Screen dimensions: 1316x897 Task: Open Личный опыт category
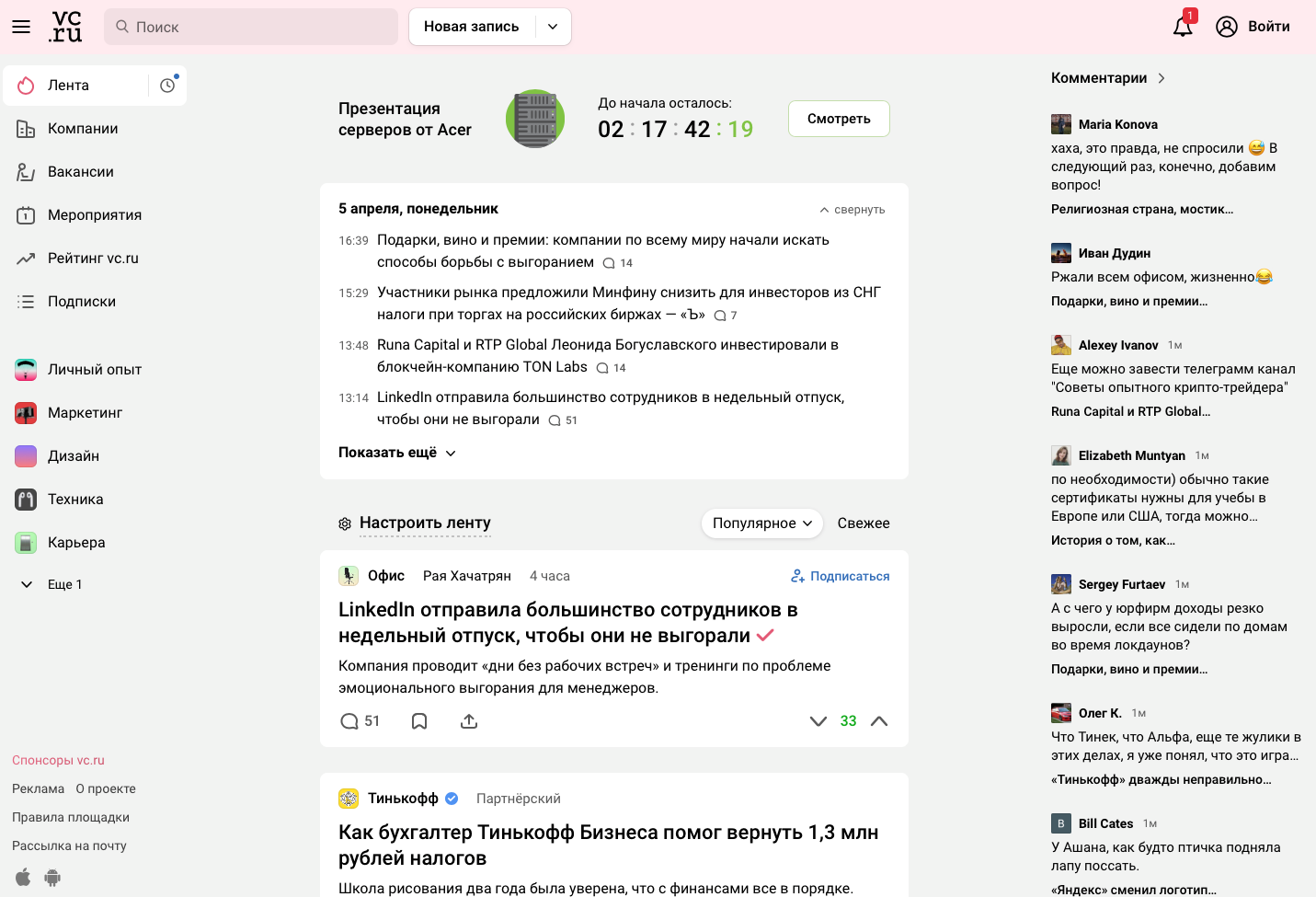pos(94,370)
